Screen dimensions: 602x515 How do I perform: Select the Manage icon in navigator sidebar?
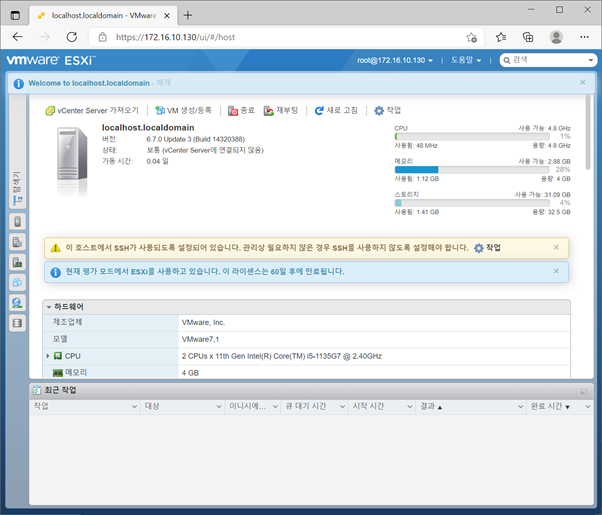(x=17, y=242)
